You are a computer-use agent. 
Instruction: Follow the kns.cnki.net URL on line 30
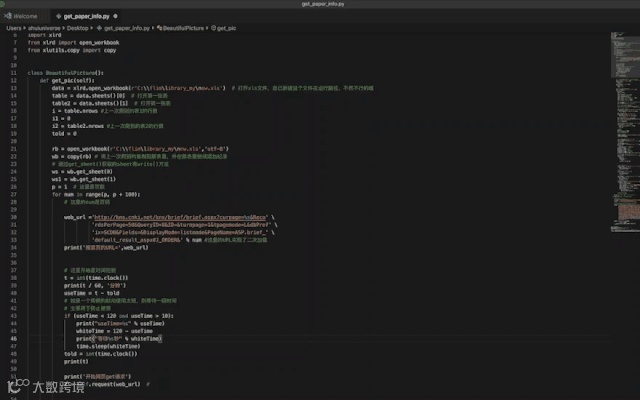pyautogui.click(x=180, y=217)
